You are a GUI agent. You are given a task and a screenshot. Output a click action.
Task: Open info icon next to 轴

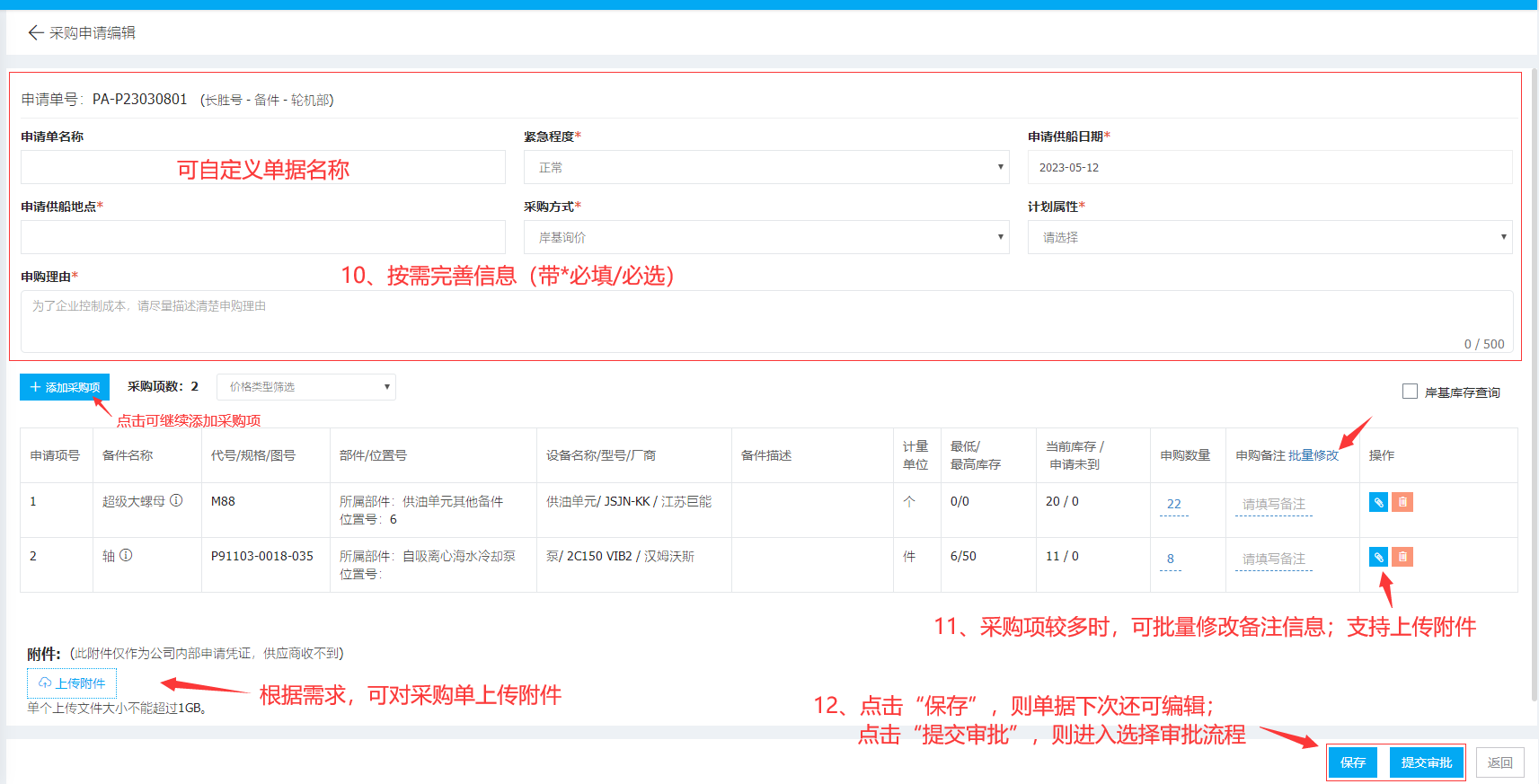[126, 555]
